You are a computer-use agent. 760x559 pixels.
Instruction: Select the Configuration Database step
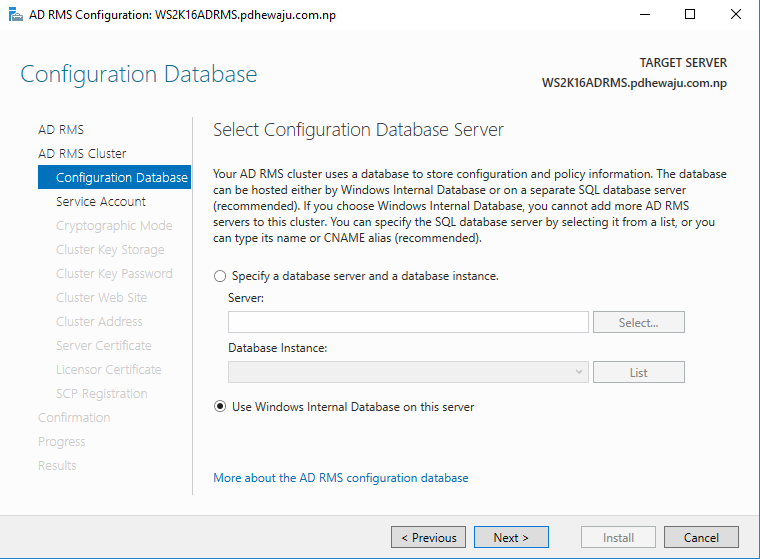click(114, 177)
